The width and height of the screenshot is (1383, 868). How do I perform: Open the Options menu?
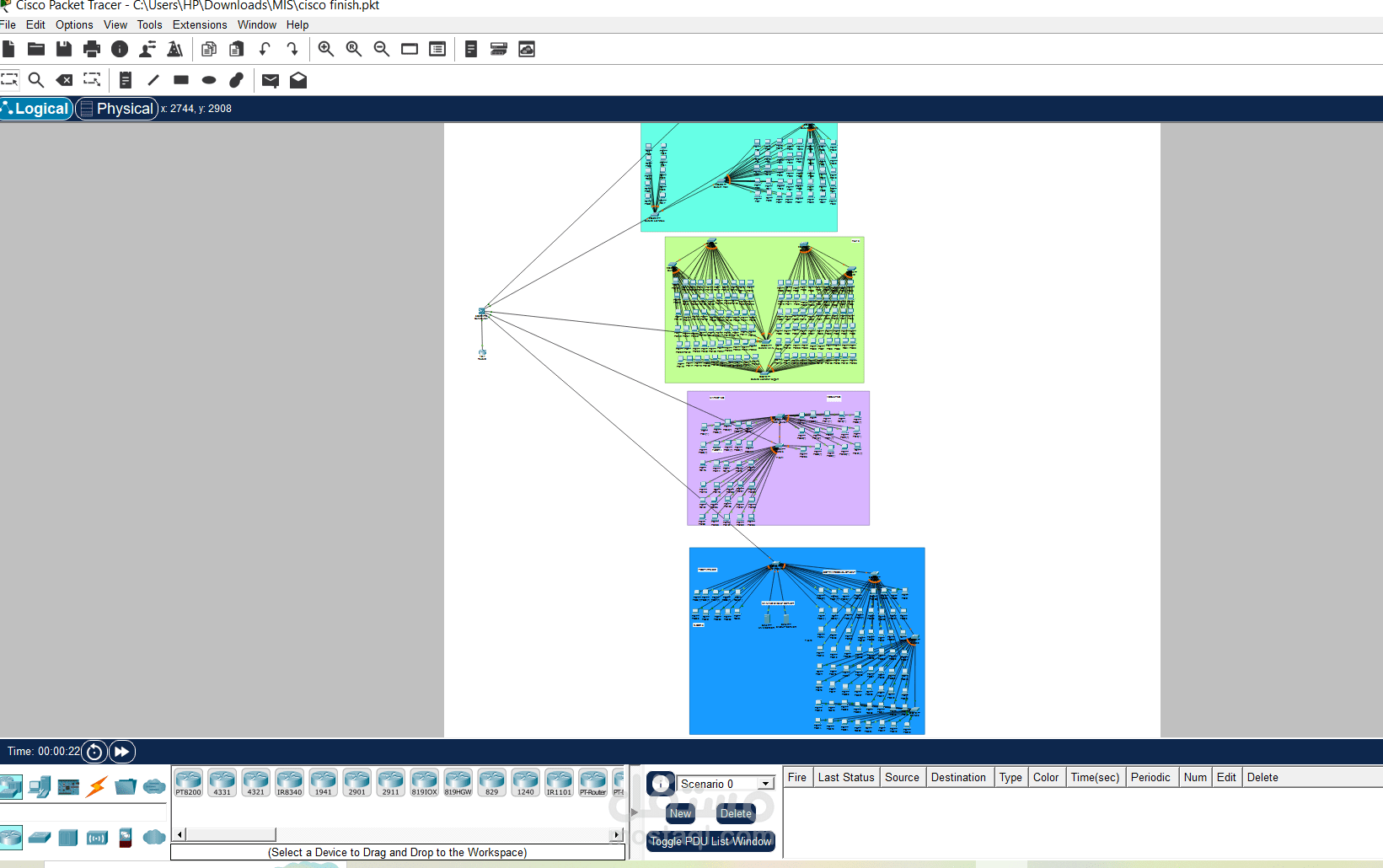[74, 25]
